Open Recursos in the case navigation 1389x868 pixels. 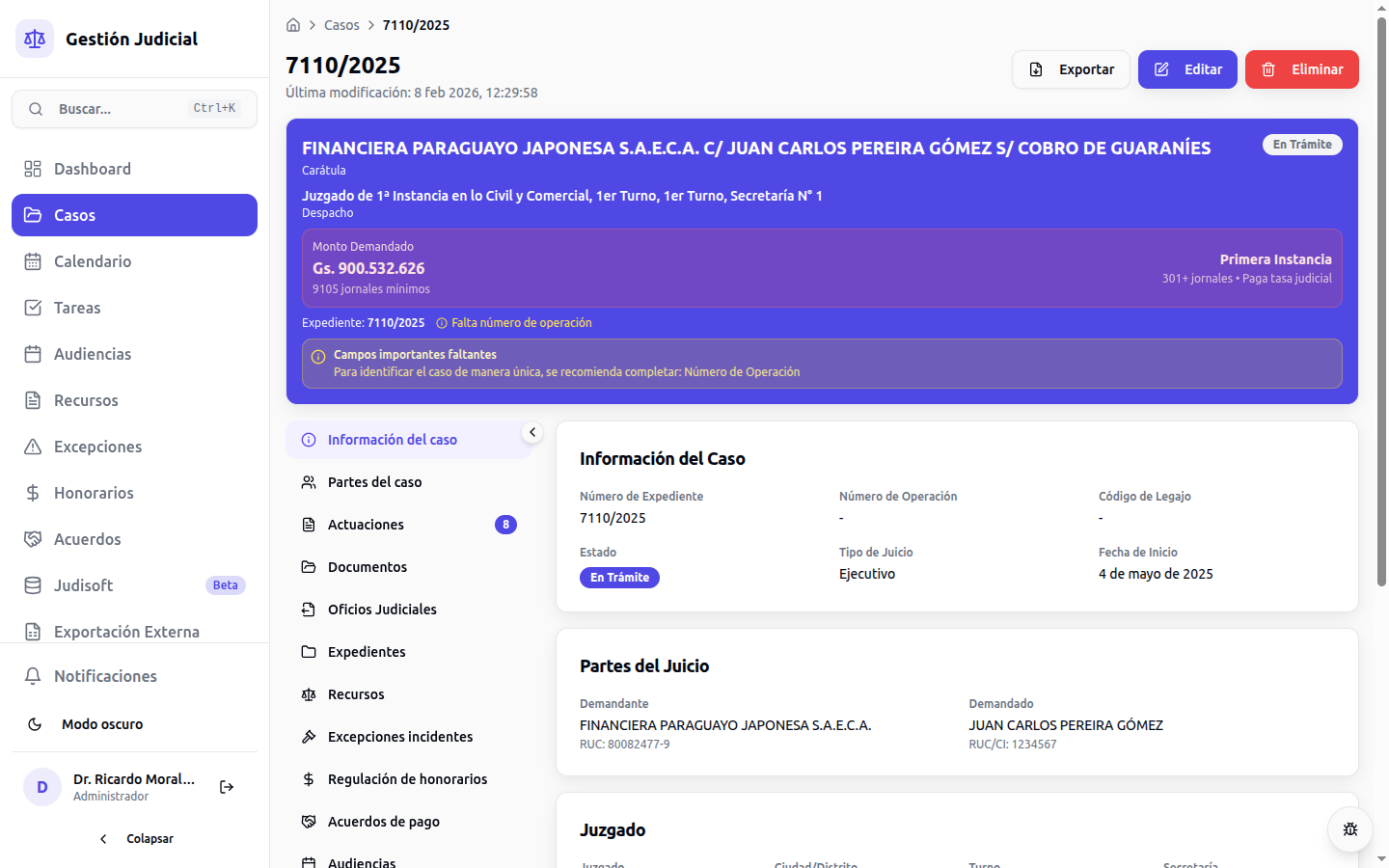pos(409,694)
